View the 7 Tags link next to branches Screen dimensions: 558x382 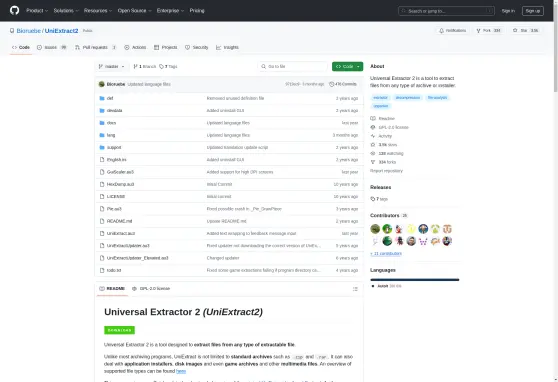click(x=168, y=67)
